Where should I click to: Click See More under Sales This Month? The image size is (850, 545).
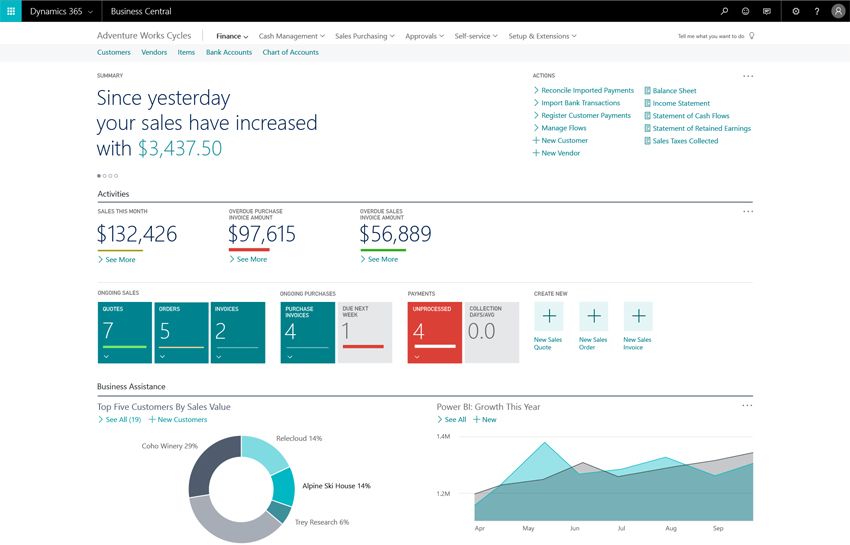point(117,259)
